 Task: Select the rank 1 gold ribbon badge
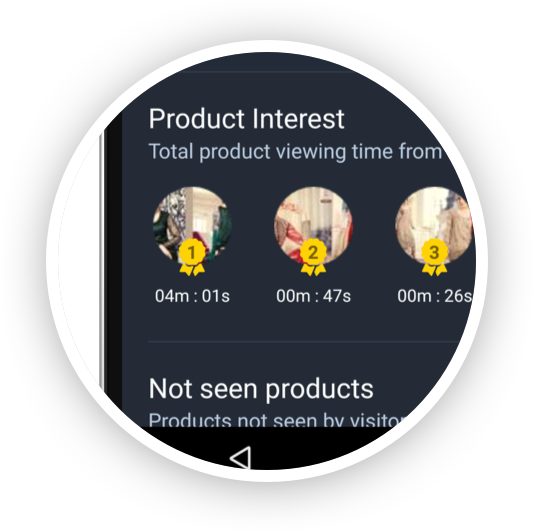click(192, 257)
